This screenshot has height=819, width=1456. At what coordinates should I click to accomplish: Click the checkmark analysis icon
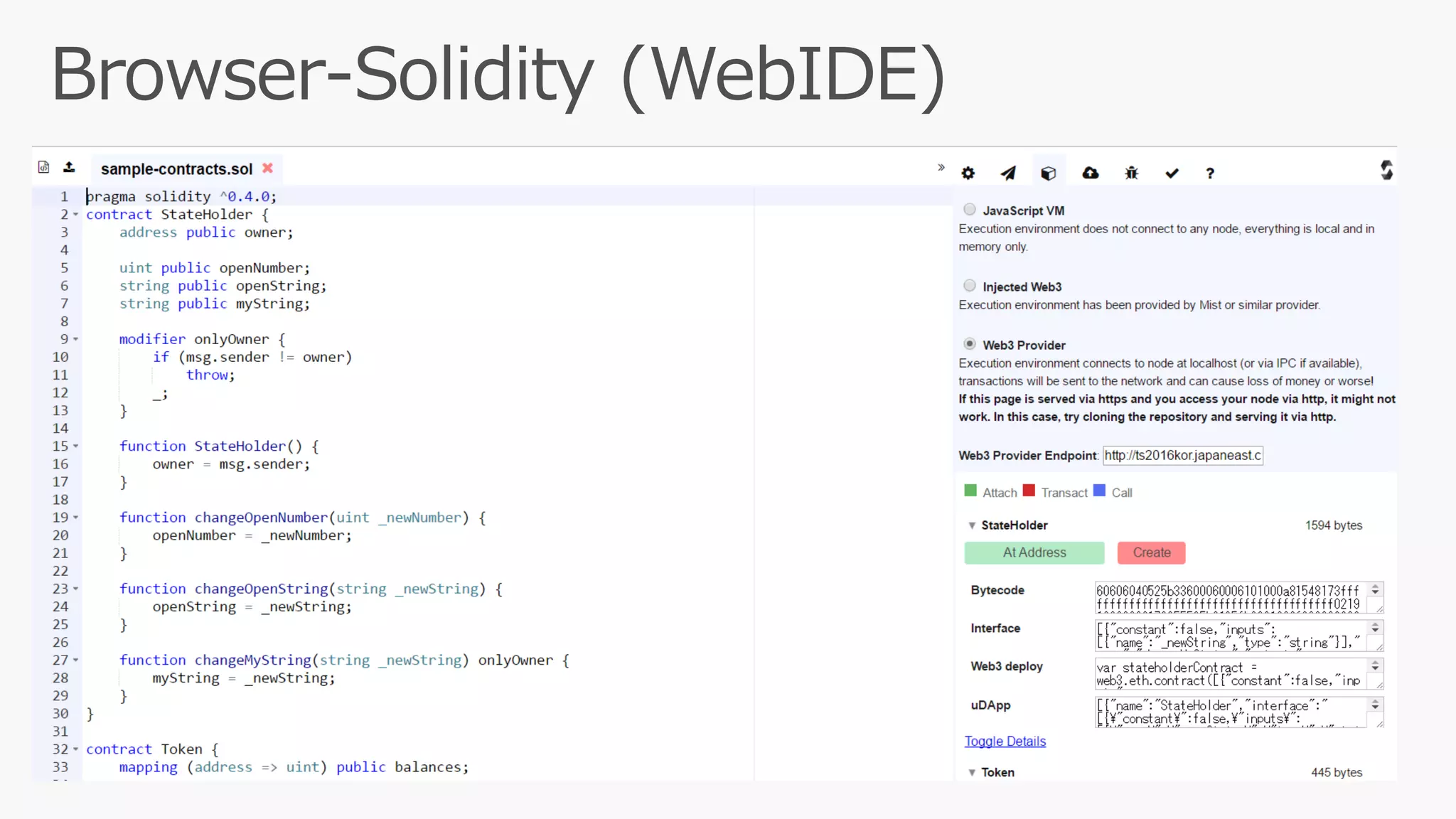pos(1172,173)
